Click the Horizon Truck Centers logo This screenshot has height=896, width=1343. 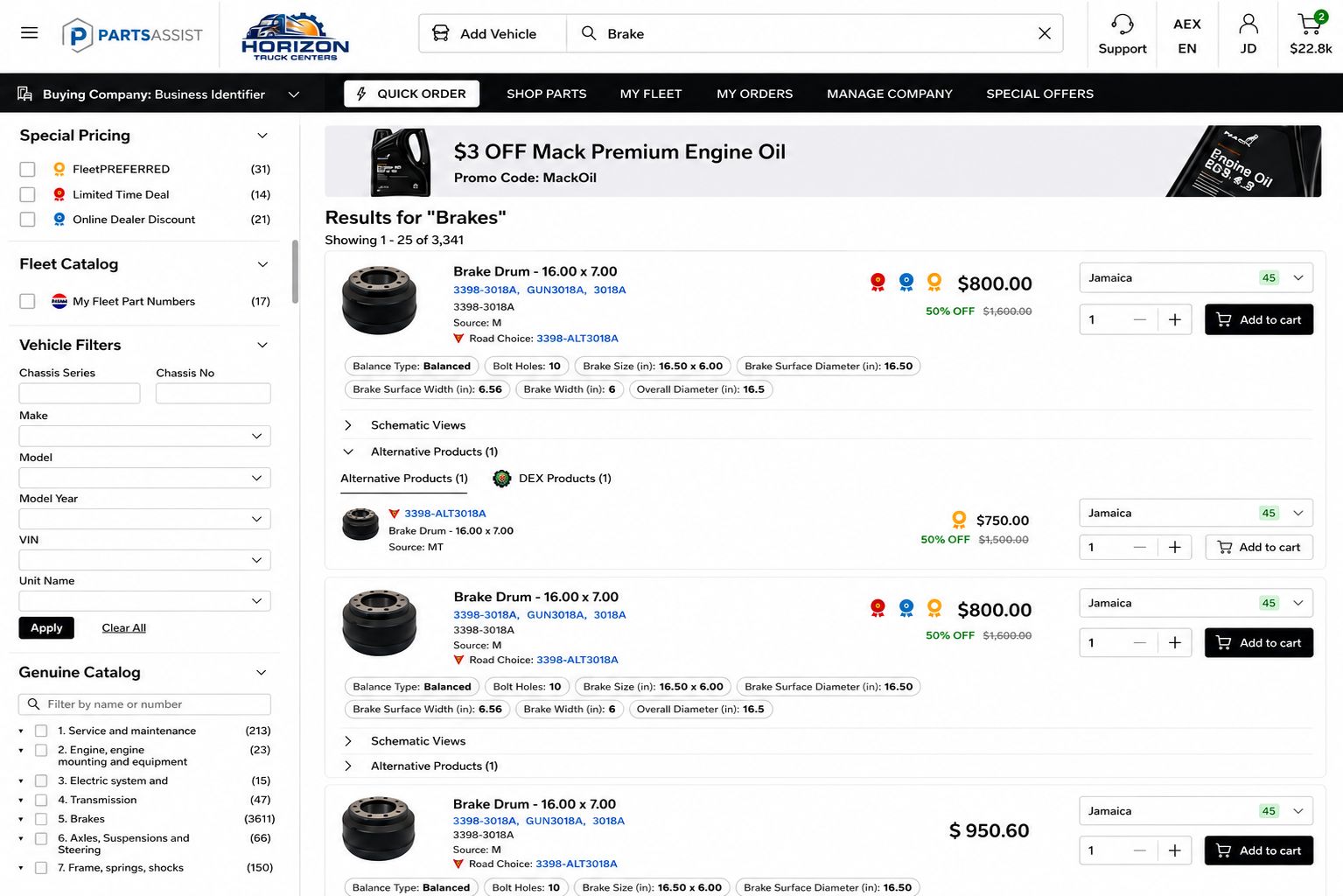coord(295,36)
